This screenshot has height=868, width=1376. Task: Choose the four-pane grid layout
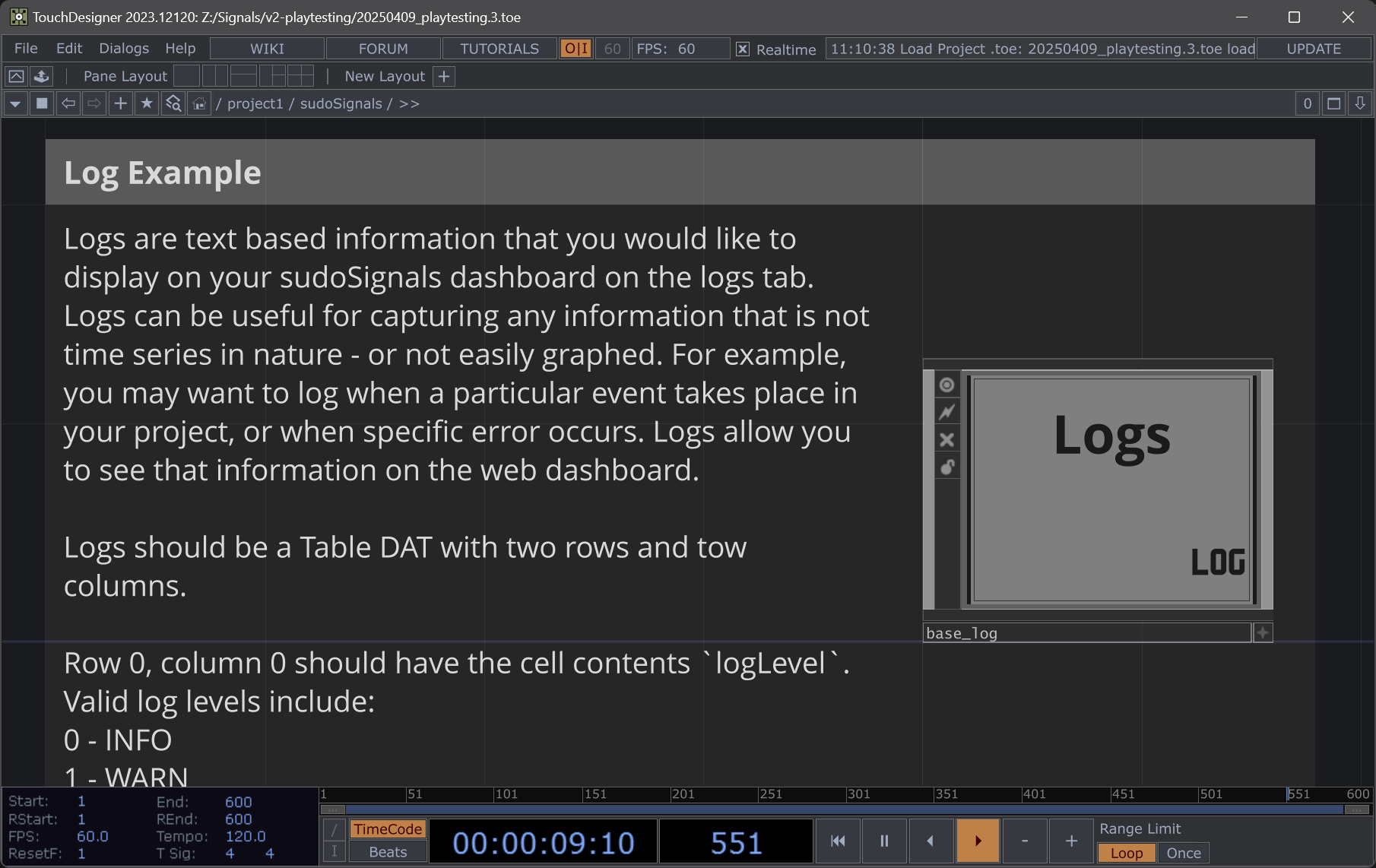point(300,76)
